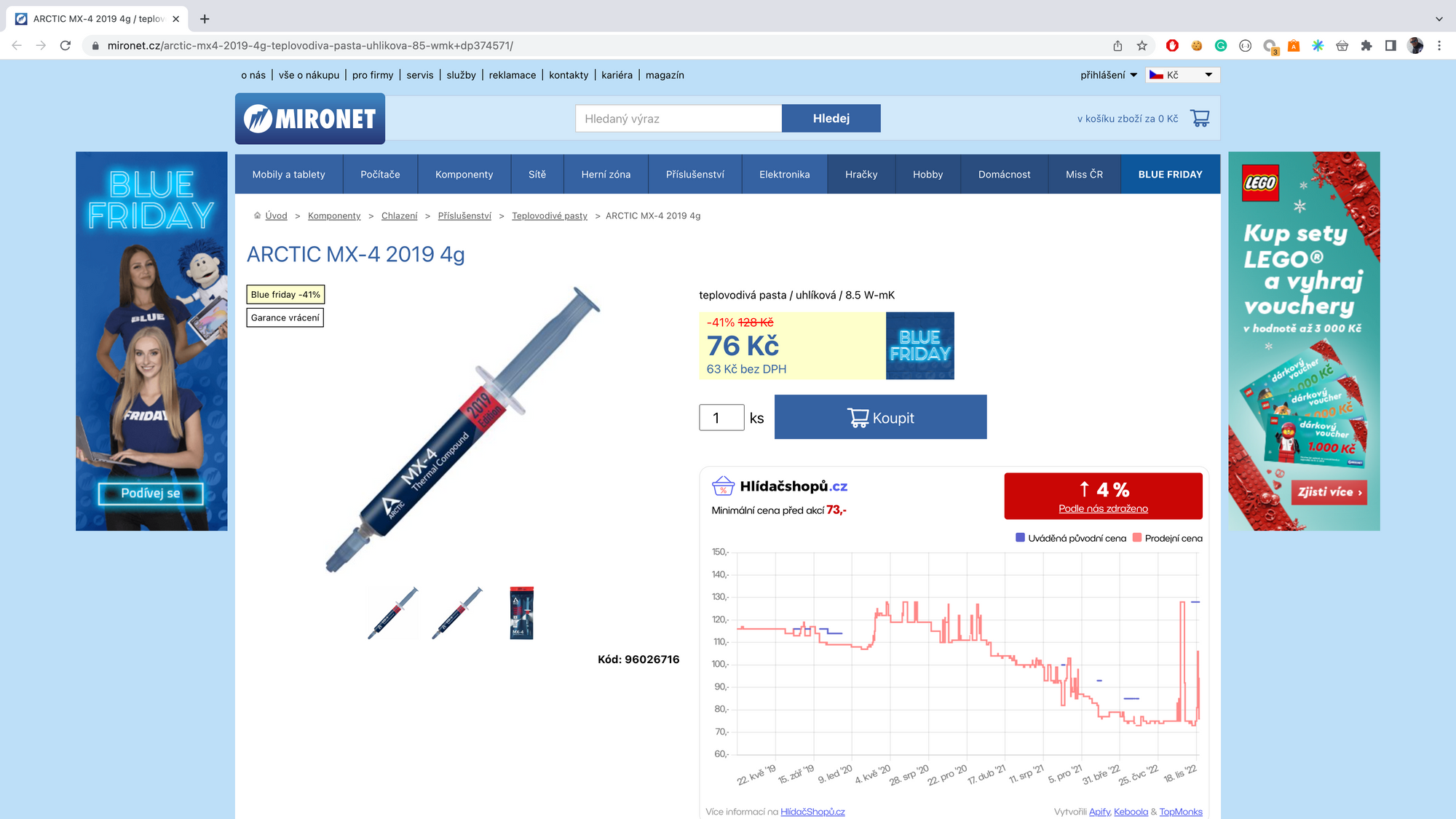Open the Kč currency dropdown
1456x819 pixels.
coord(1182,75)
